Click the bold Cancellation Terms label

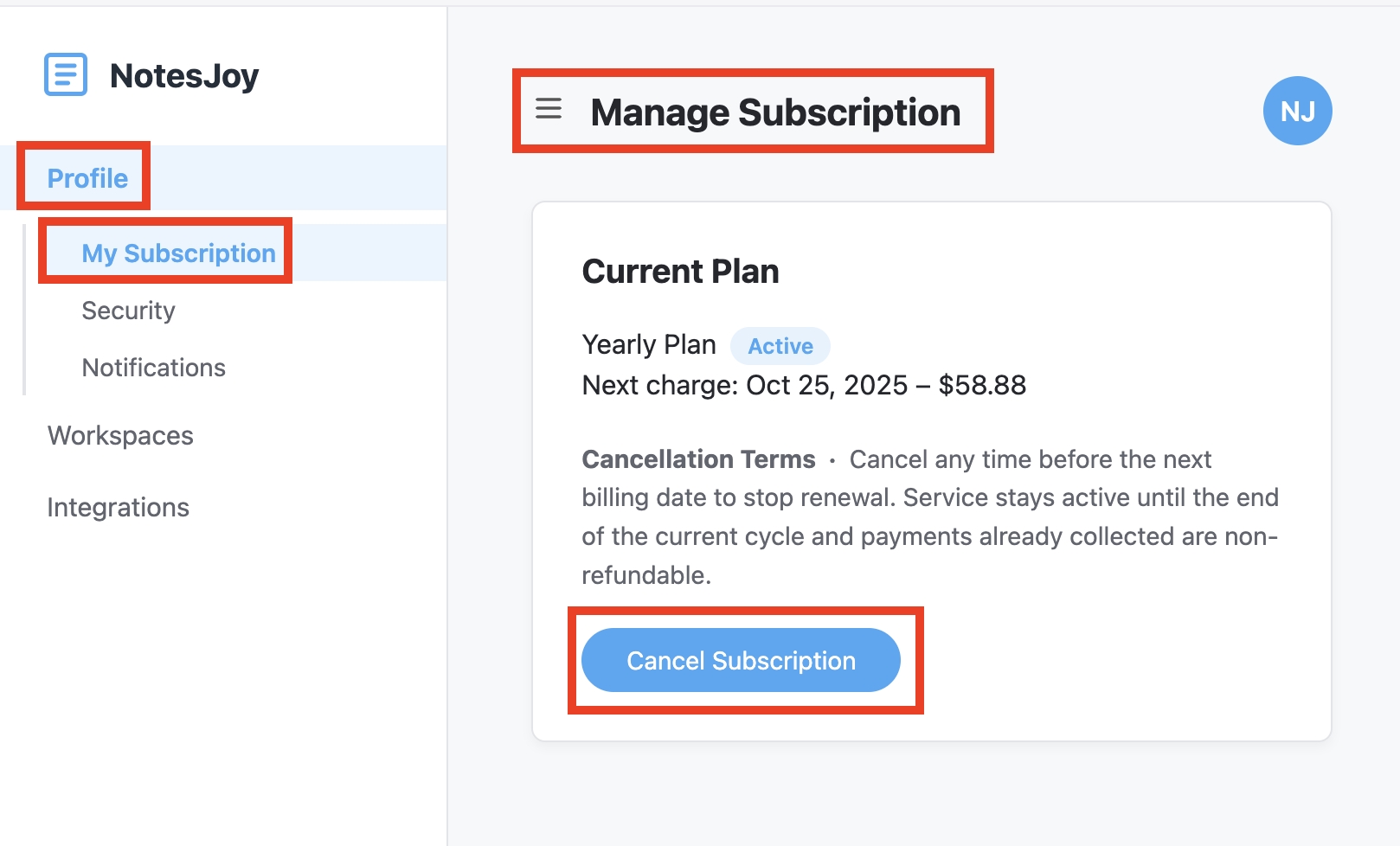pyautogui.click(x=698, y=459)
